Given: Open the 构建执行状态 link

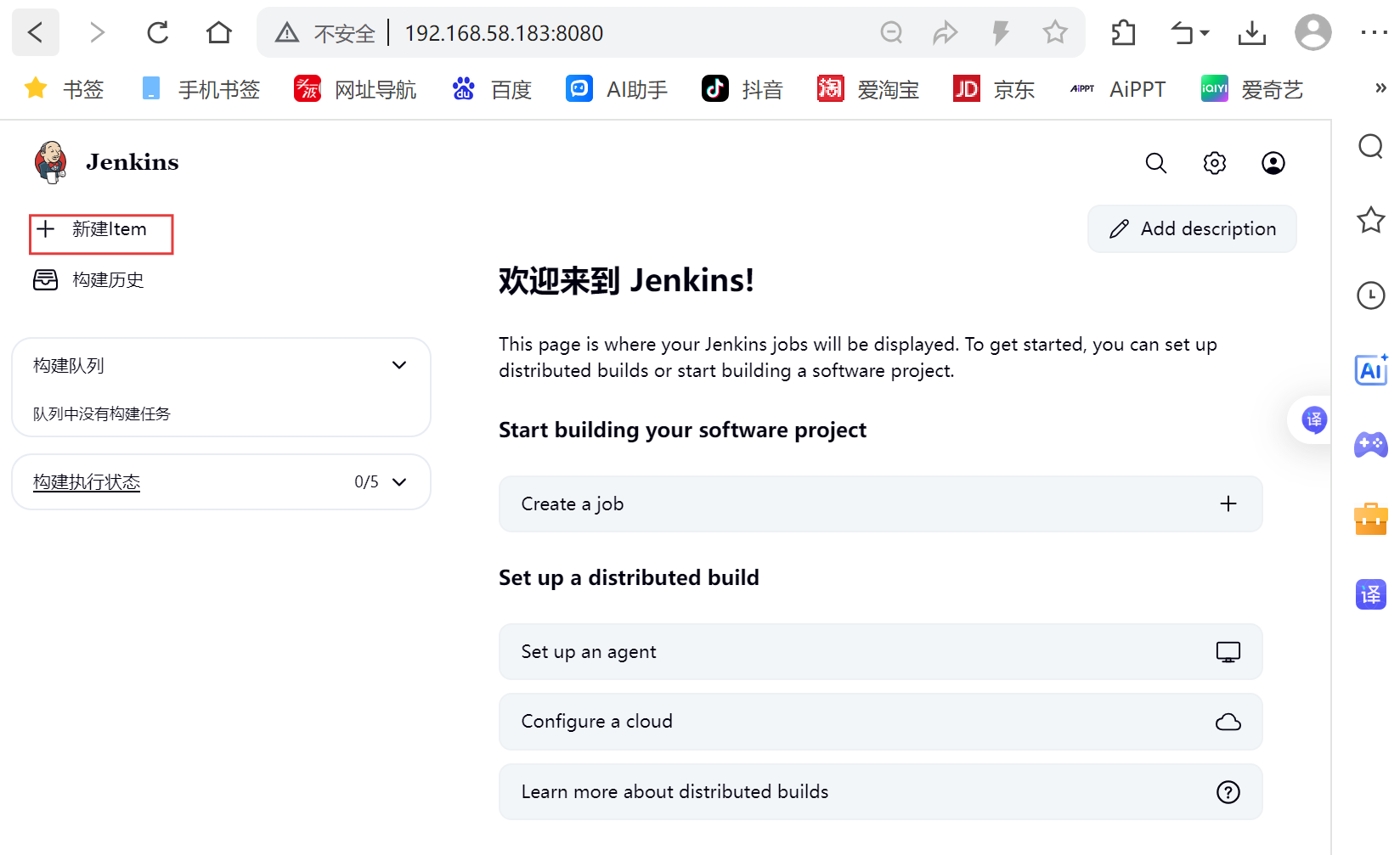Looking at the screenshot, I should tap(87, 482).
